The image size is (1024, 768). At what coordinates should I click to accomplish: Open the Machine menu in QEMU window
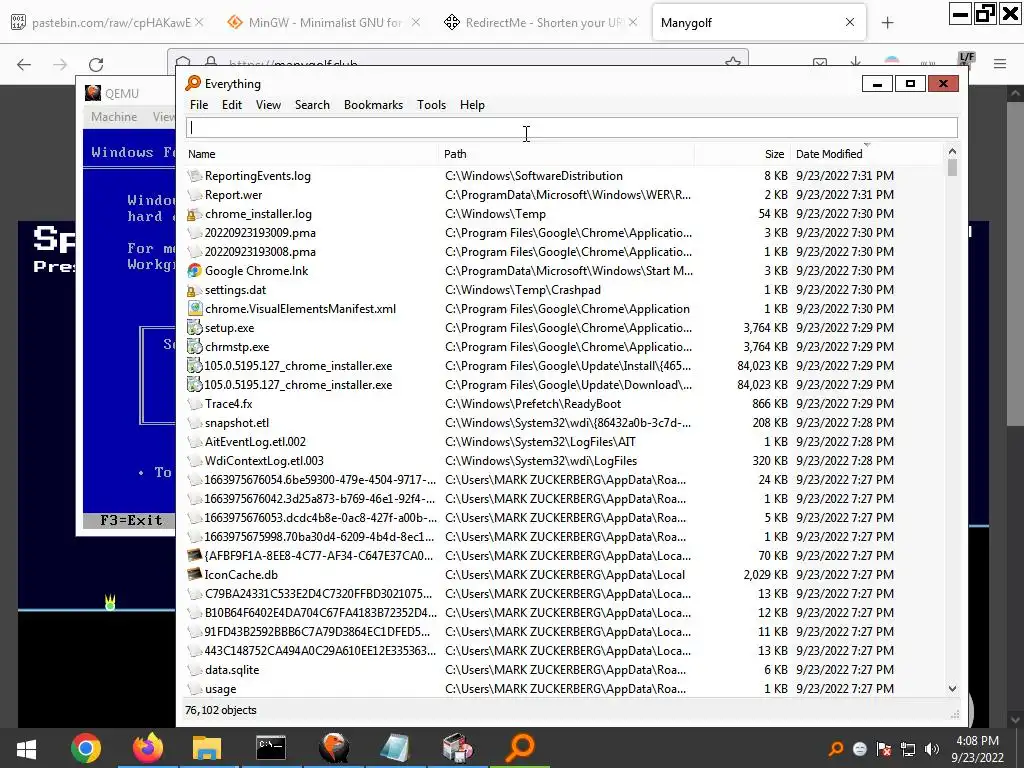click(114, 117)
